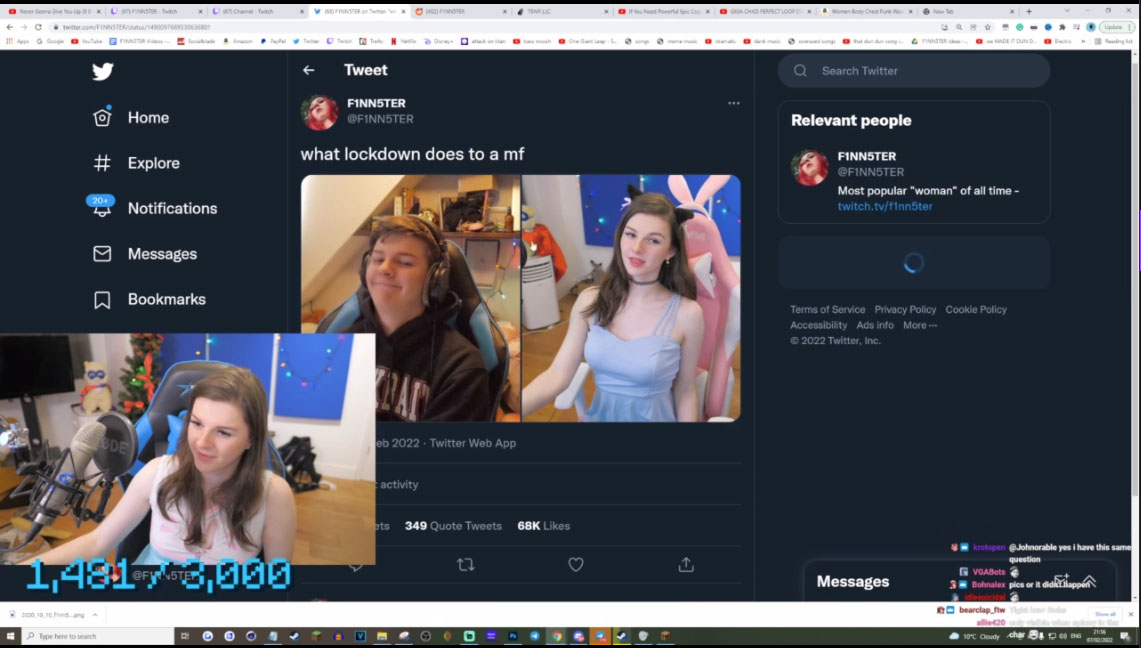Viewport: 1141px width, 648px height.
Task: Expand the More footer options
Action: click(x=920, y=325)
